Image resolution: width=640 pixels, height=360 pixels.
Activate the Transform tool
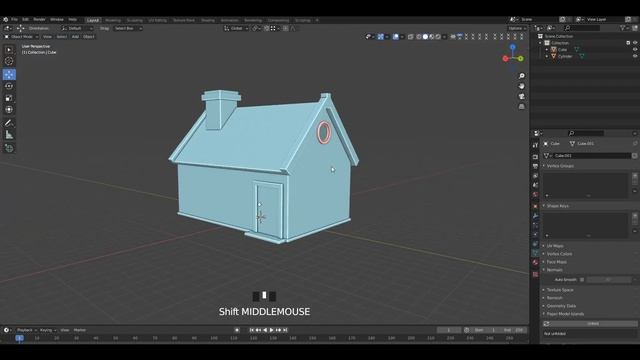pyautogui.click(x=9, y=109)
